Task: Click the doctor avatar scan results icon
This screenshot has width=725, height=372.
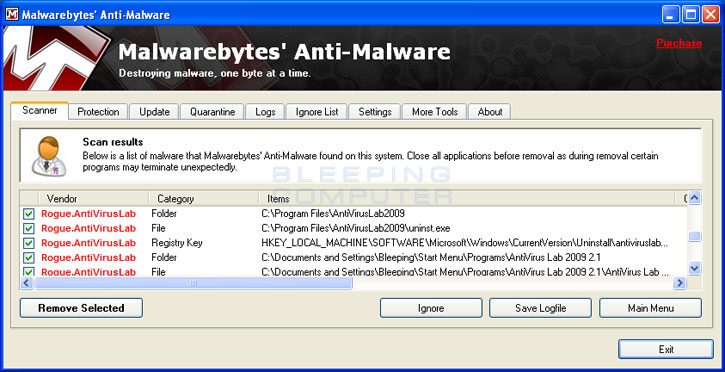Action: coord(49,157)
